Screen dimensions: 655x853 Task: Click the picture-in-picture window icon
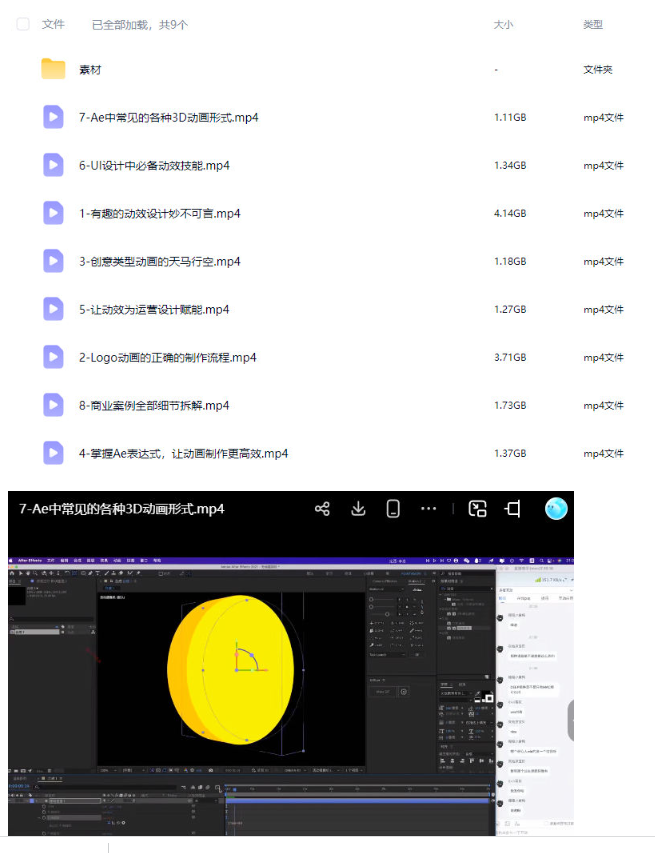point(478,509)
